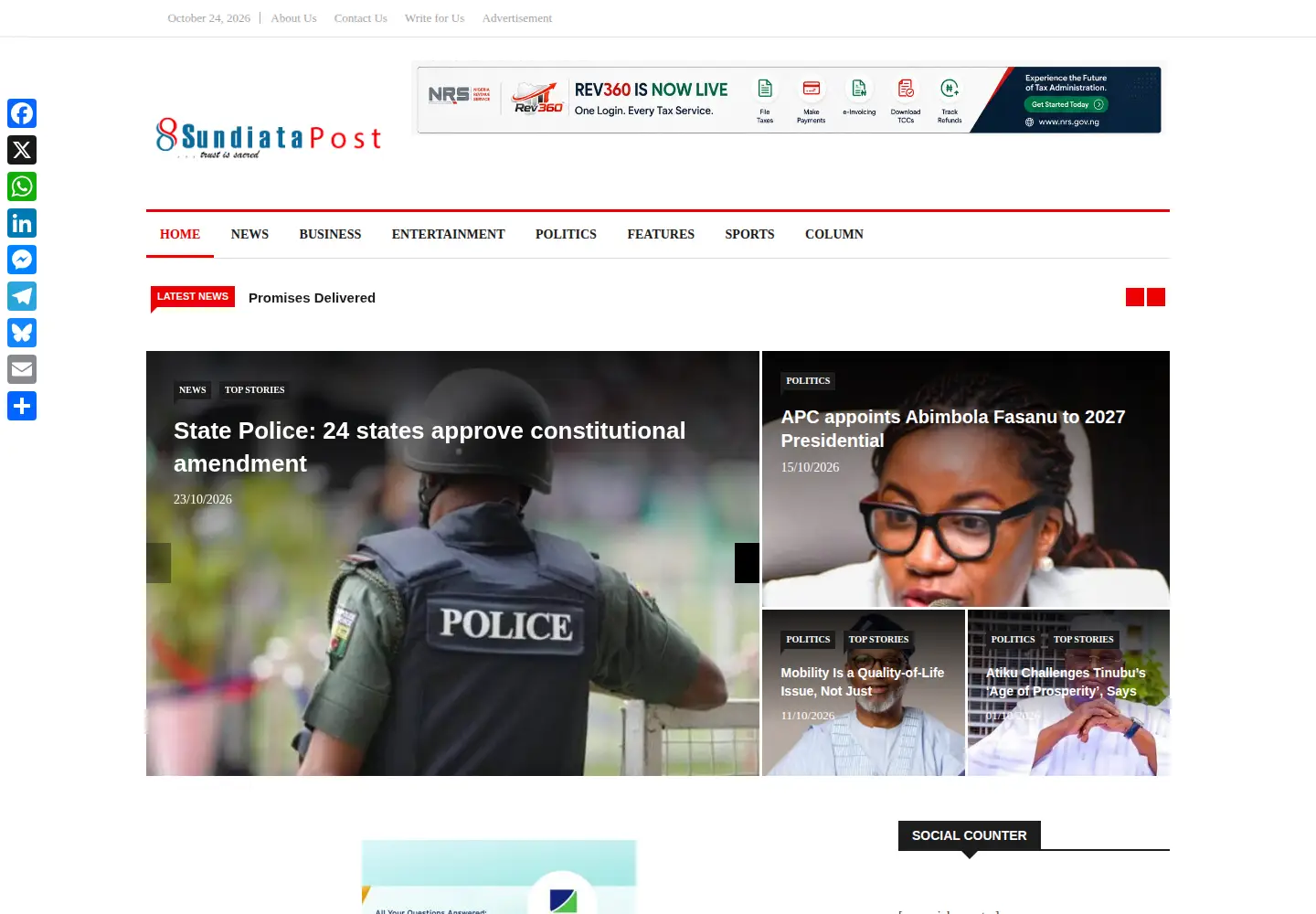Viewport: 1316px width, 914px height.
Task: Open the BUSINESS menu item
Action: coord(330,235)
